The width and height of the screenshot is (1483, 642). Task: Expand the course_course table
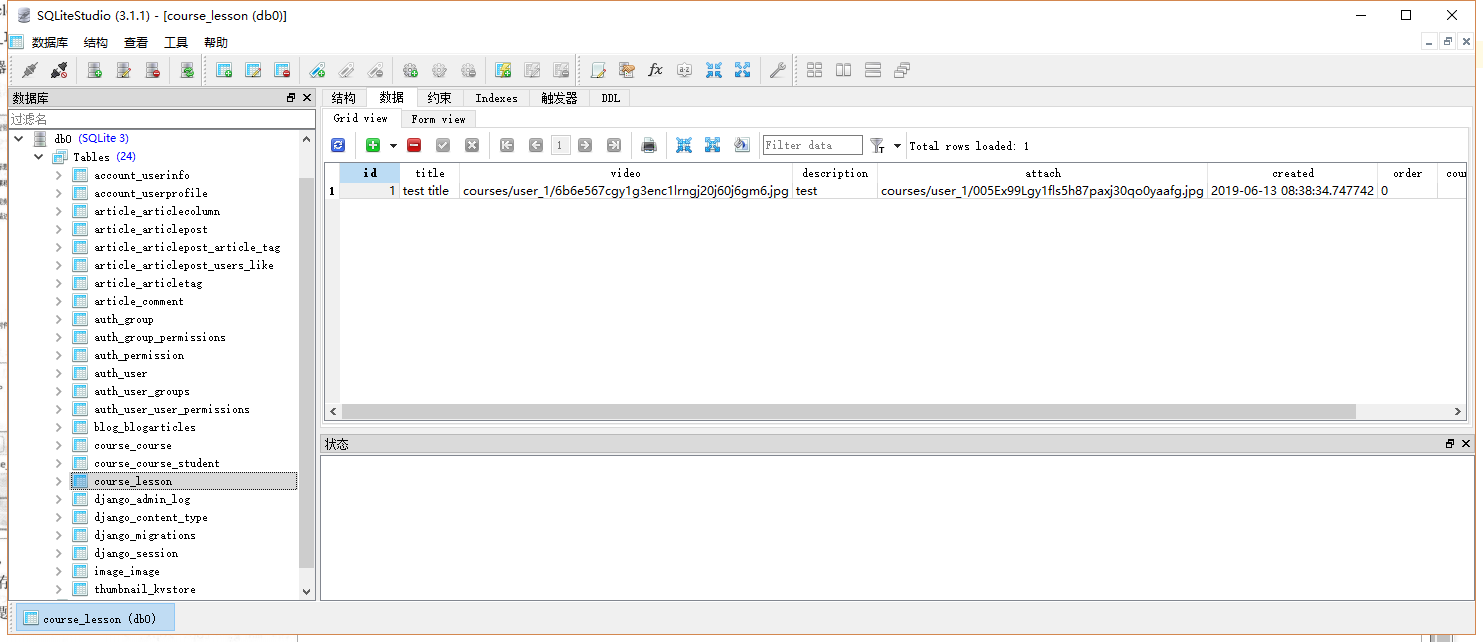[x=58, y=445]
